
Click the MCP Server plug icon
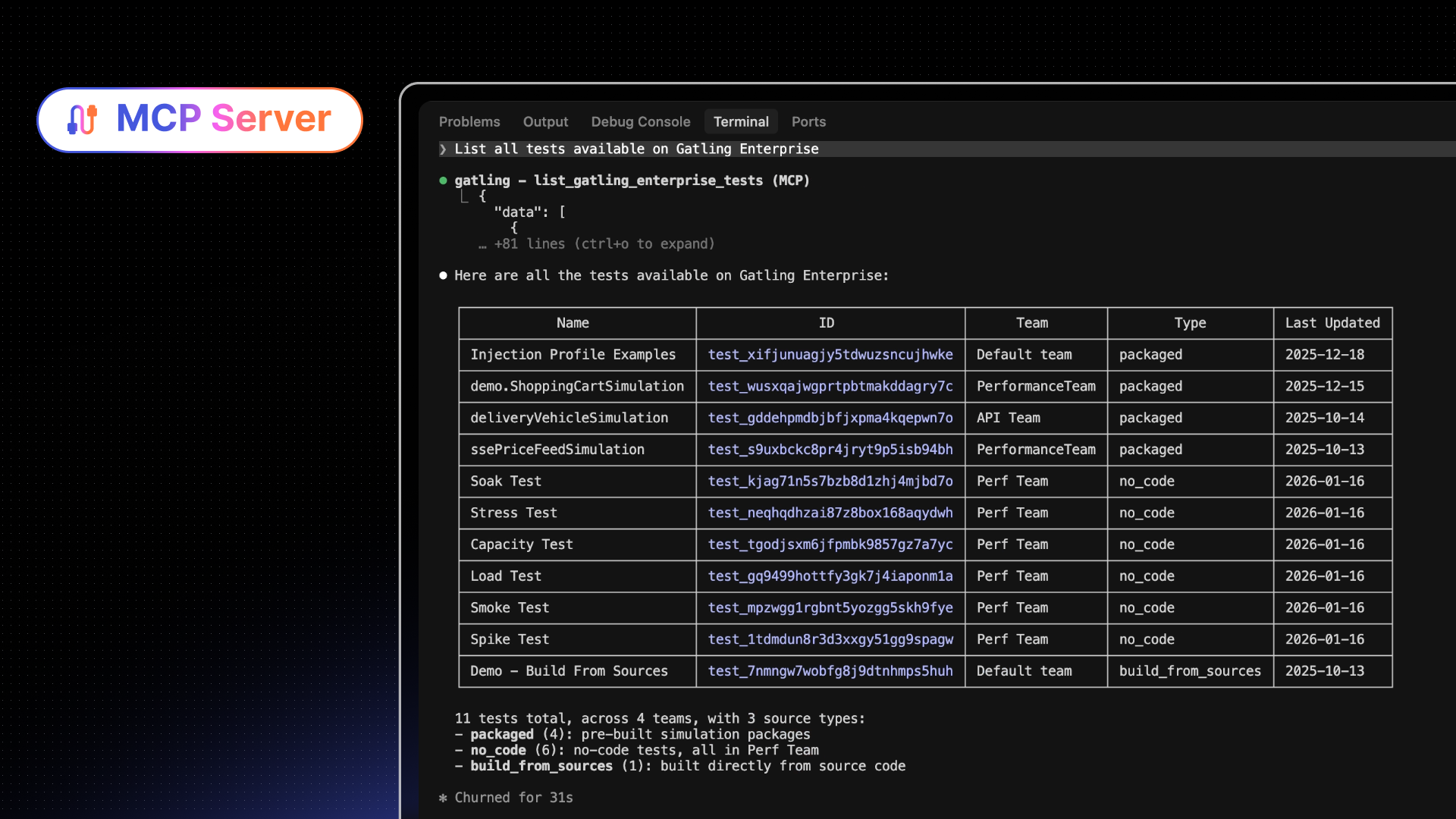point(83,119)
